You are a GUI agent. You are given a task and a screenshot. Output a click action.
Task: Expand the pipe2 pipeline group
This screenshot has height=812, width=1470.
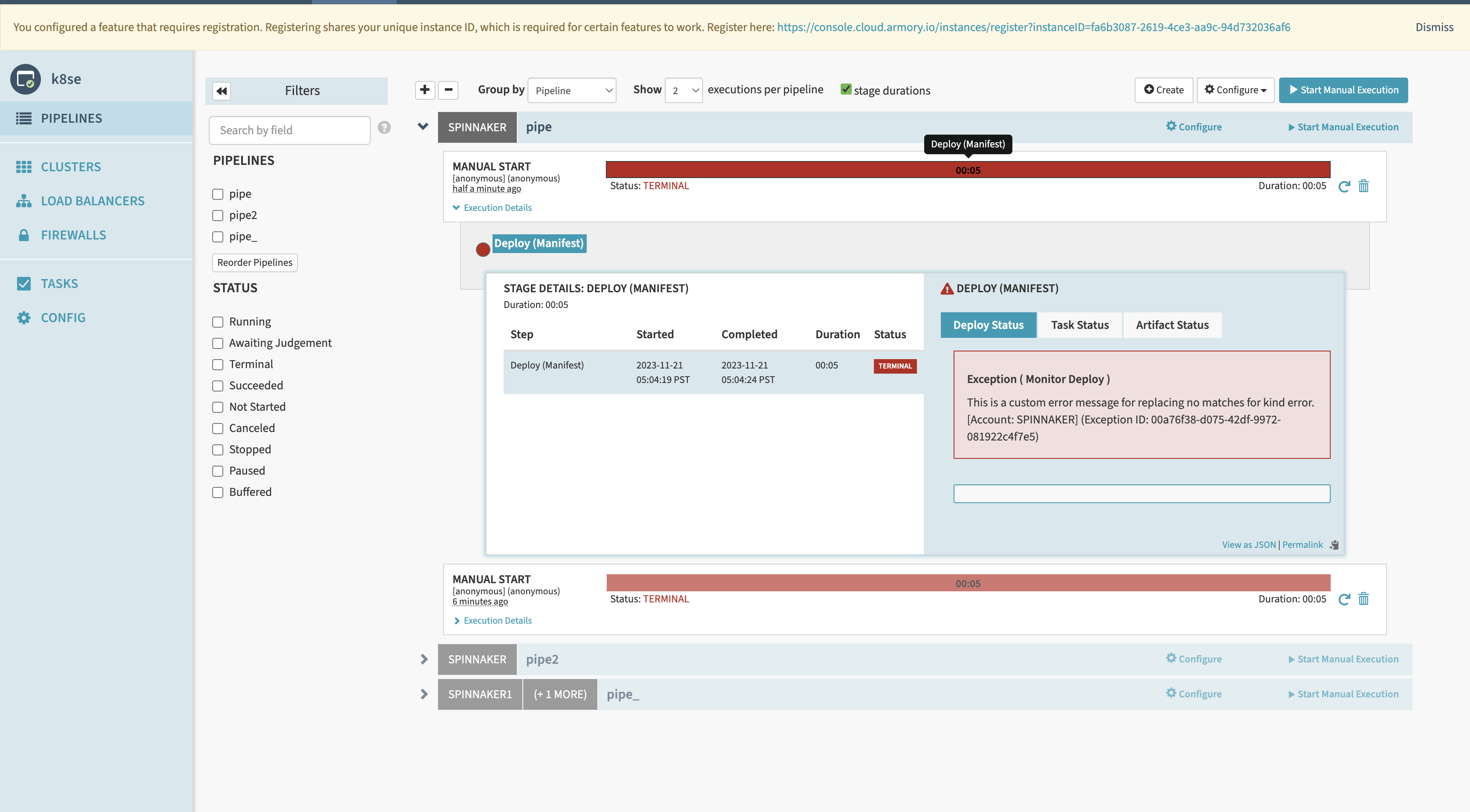pos(424,659)
